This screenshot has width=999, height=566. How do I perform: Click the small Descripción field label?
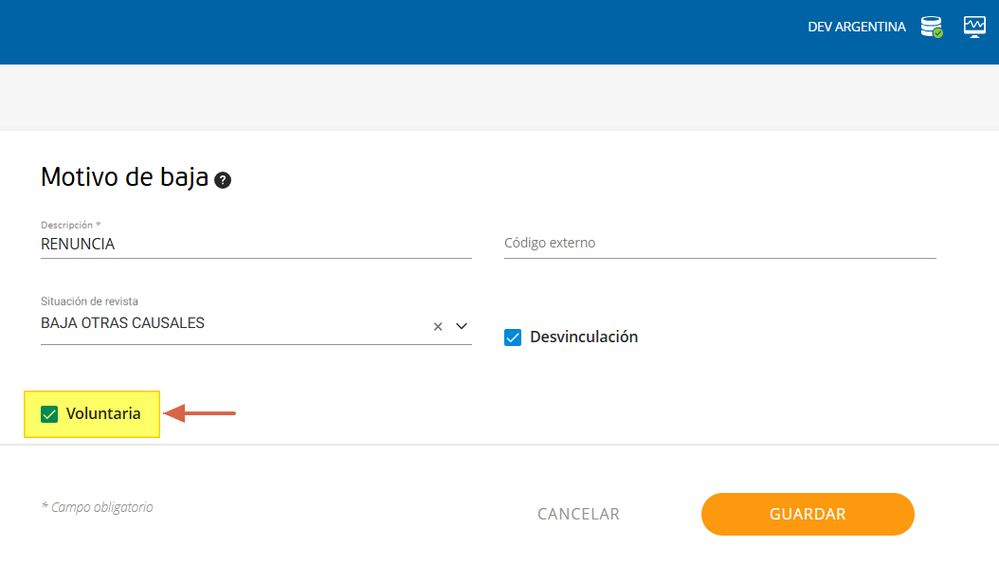click(70, 225)
